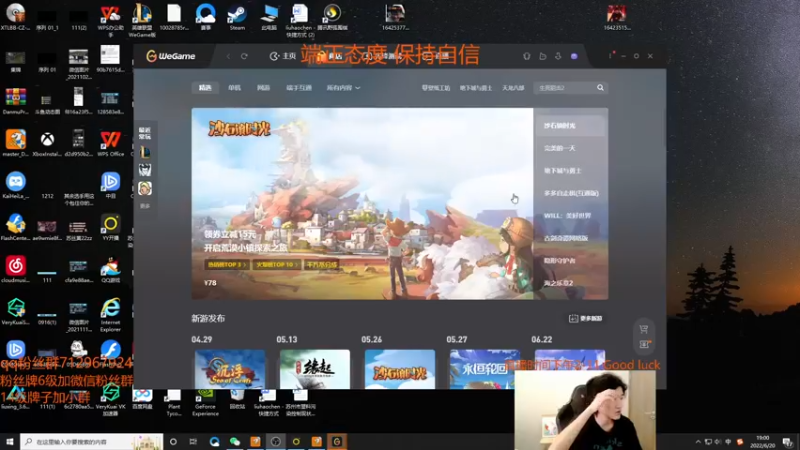The image size is (800, 450).
Task: Open the taskbar clock and date
Action: pos(762,442)
